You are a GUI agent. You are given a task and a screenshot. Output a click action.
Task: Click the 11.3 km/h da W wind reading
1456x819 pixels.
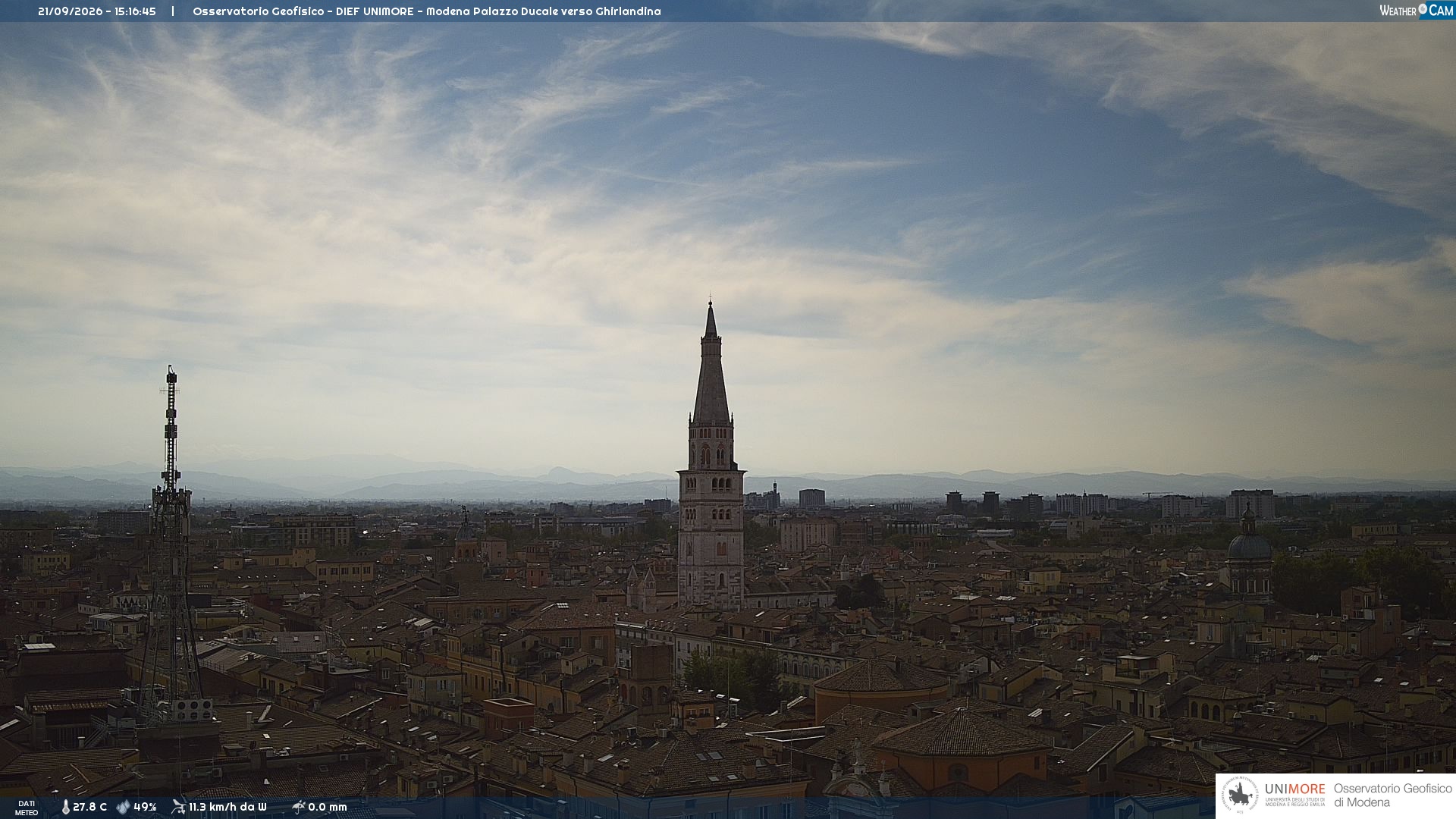227,807
